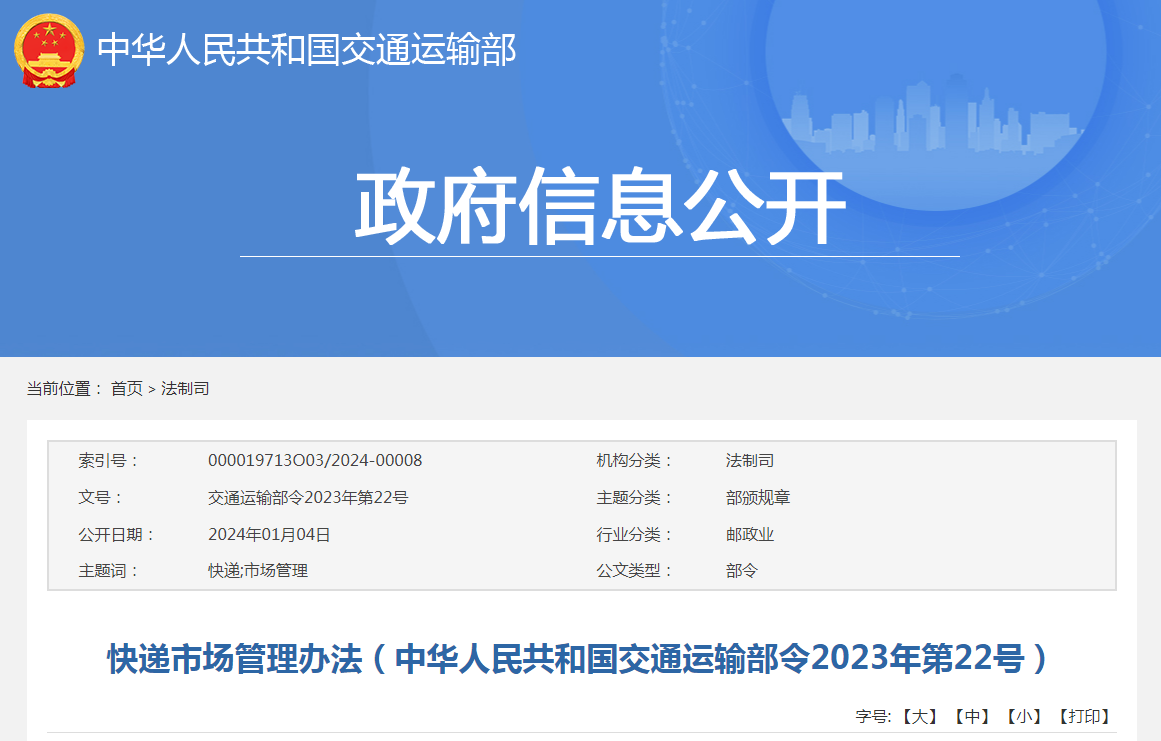Click the 公开日期 field label
The image size is (1161, 741).
(116, 534)
